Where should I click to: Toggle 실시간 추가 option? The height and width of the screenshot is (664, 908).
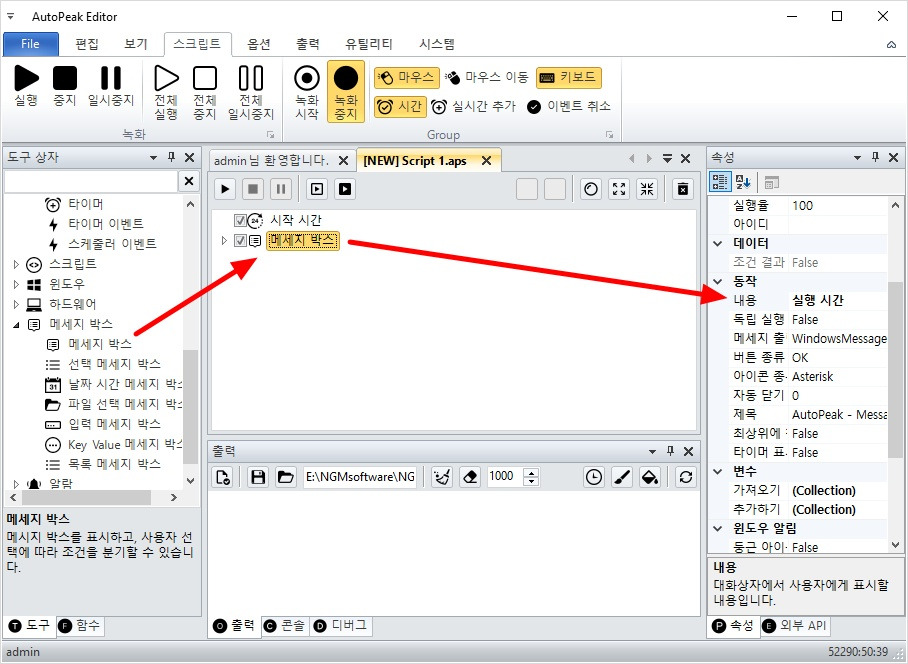474,107
